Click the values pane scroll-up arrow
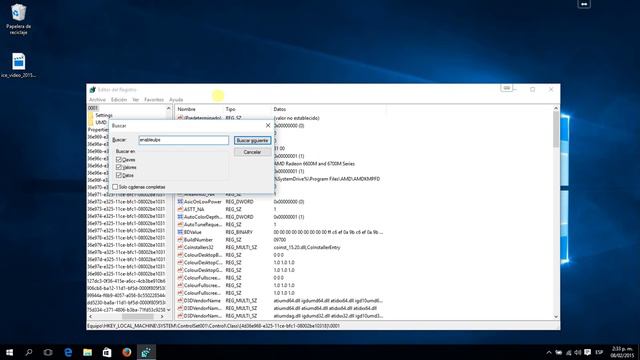 point(556,109)
